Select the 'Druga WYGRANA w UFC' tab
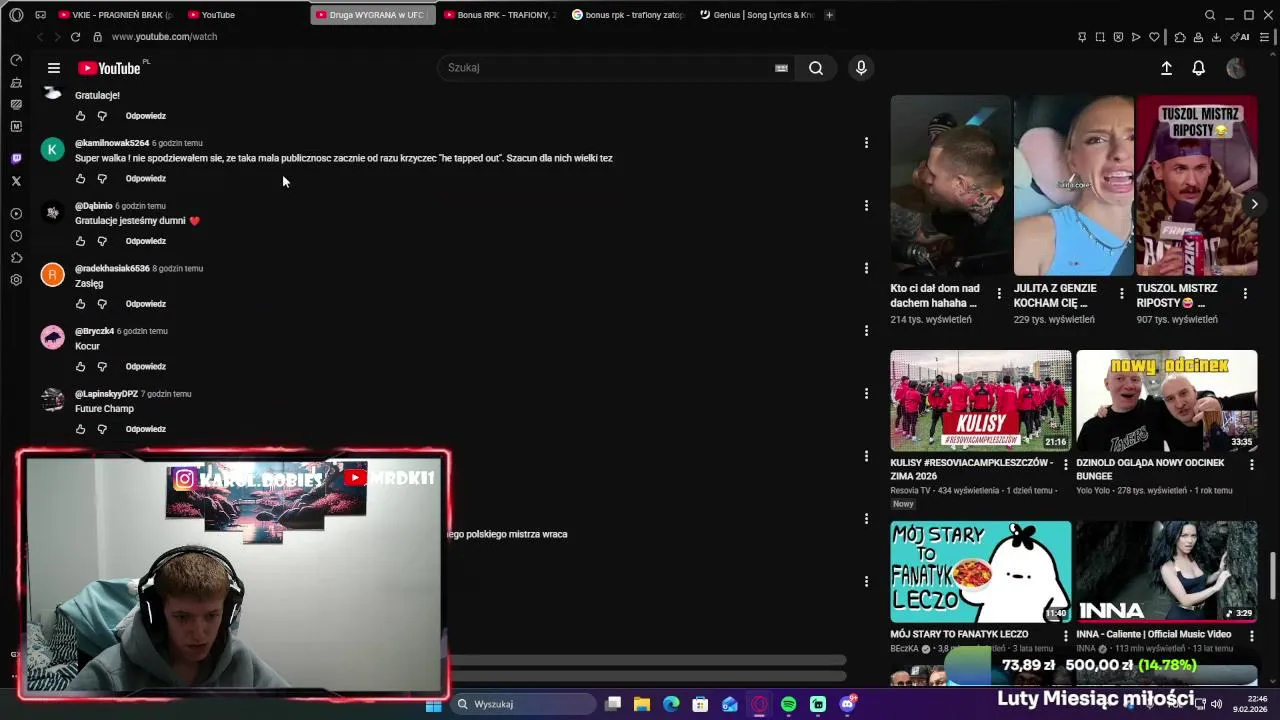 [373, 15]
